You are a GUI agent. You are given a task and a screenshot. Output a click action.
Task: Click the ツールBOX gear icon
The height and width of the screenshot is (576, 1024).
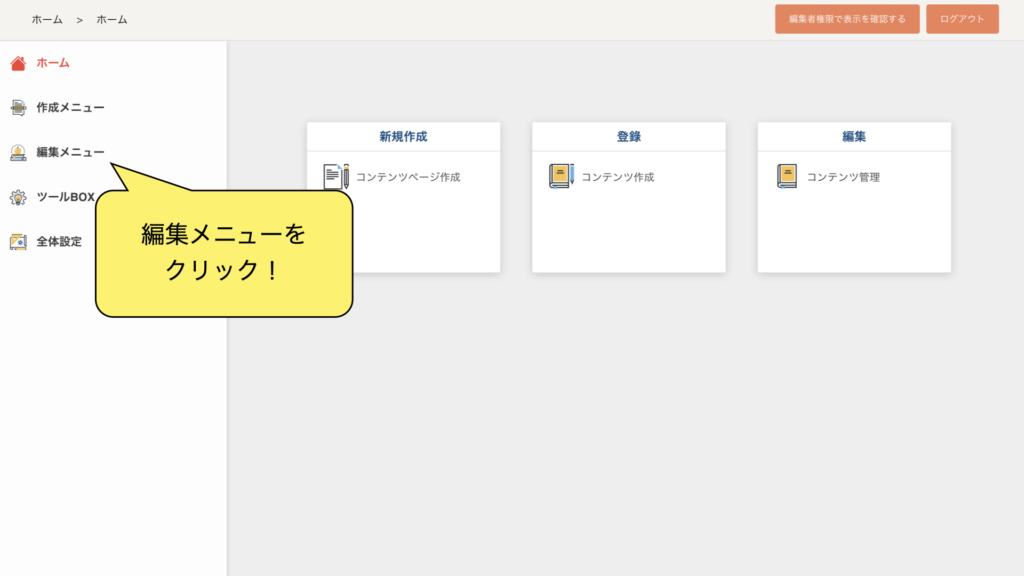pyautogui.click(x=18, y=197)
